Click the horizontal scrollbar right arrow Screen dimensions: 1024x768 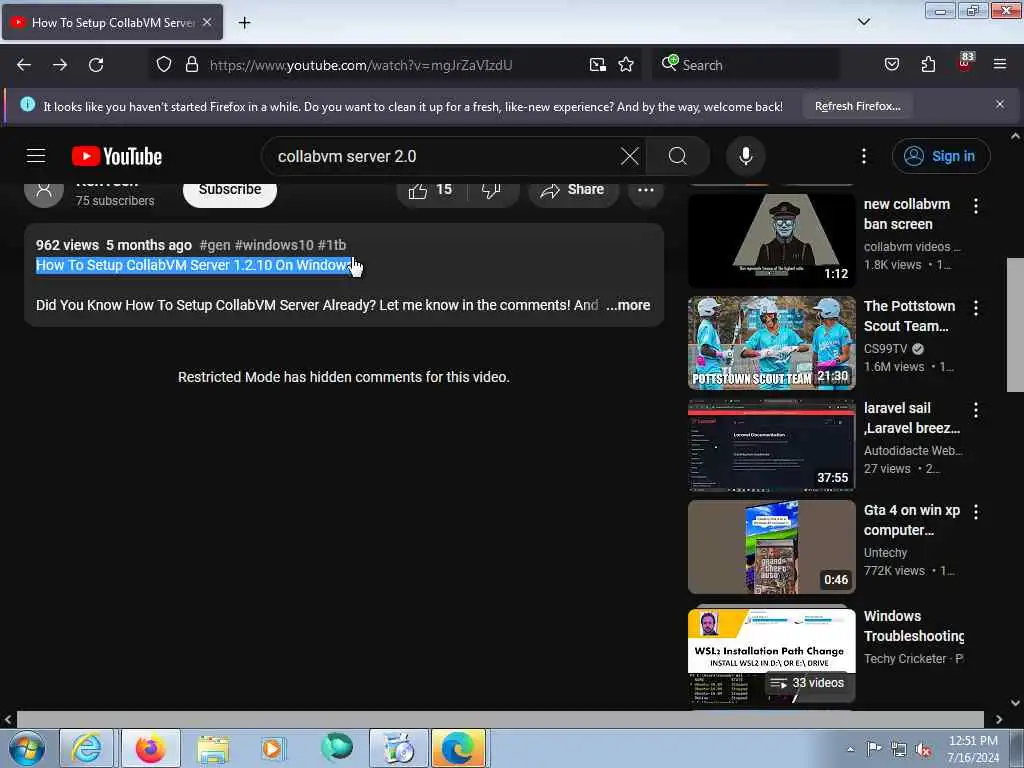999,720
